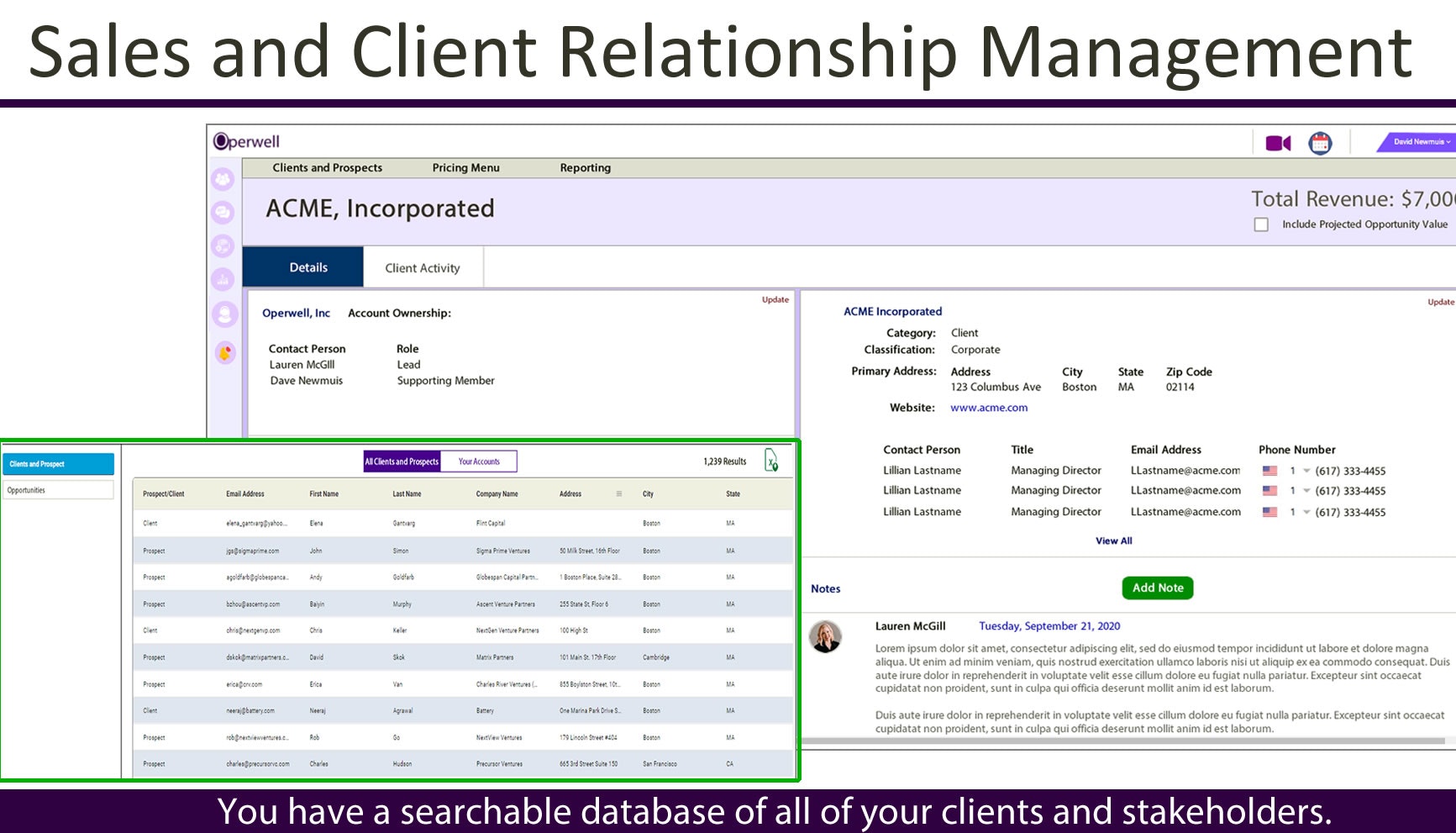The height and width of the screenshot is (833, 1456).
Task: Click US flag in first contact row
Action: 1269,471
